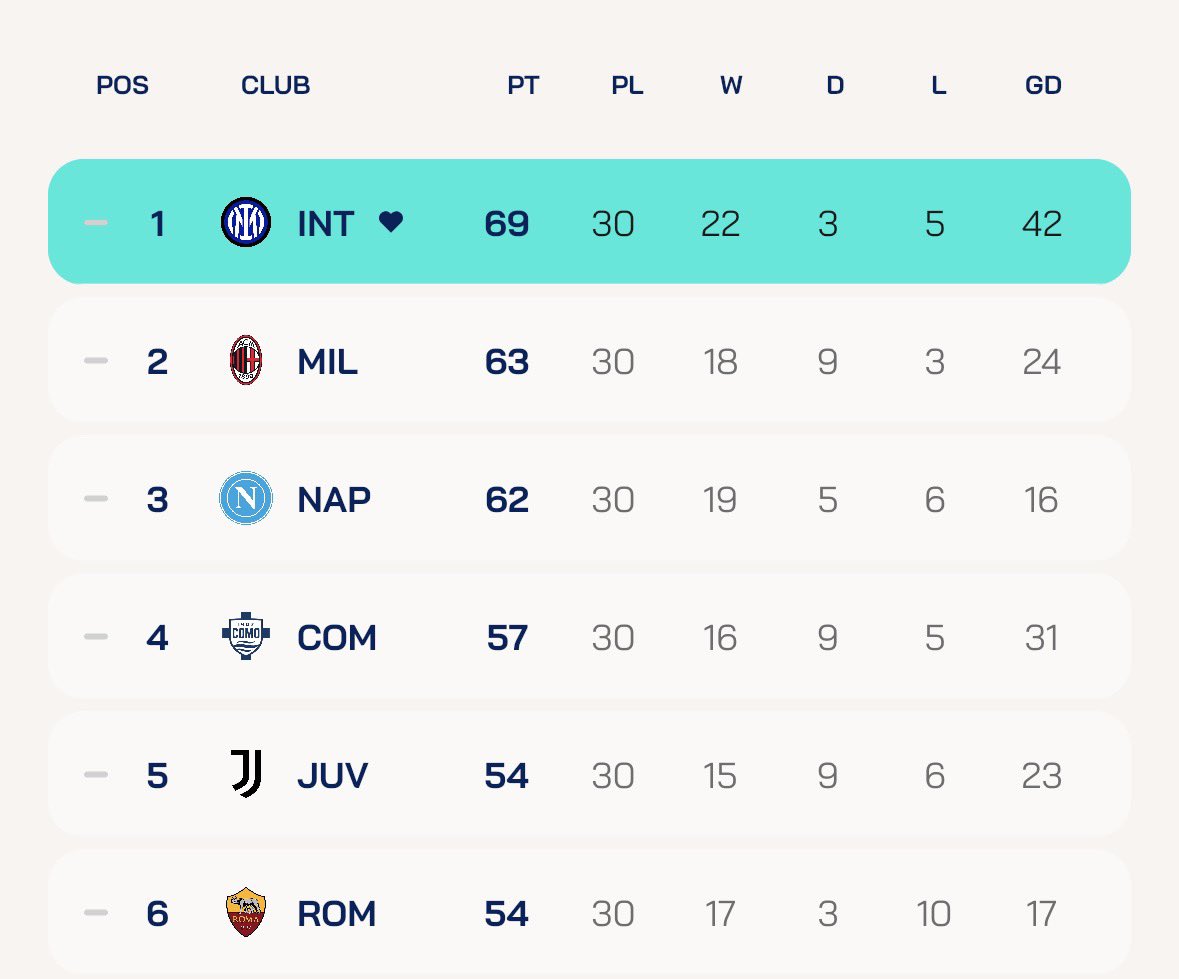Viewport: 1179px width, 979px height.
Task: Open the MIL team name link
Action: click(327, 362)
